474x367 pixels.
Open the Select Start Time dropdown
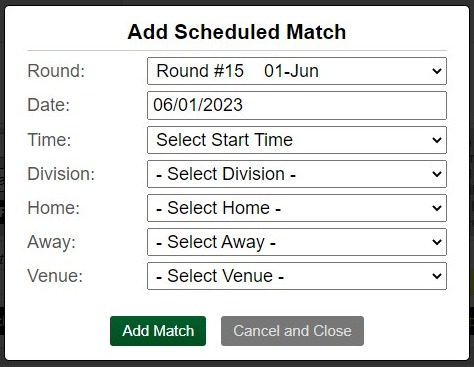pos(297,140)
